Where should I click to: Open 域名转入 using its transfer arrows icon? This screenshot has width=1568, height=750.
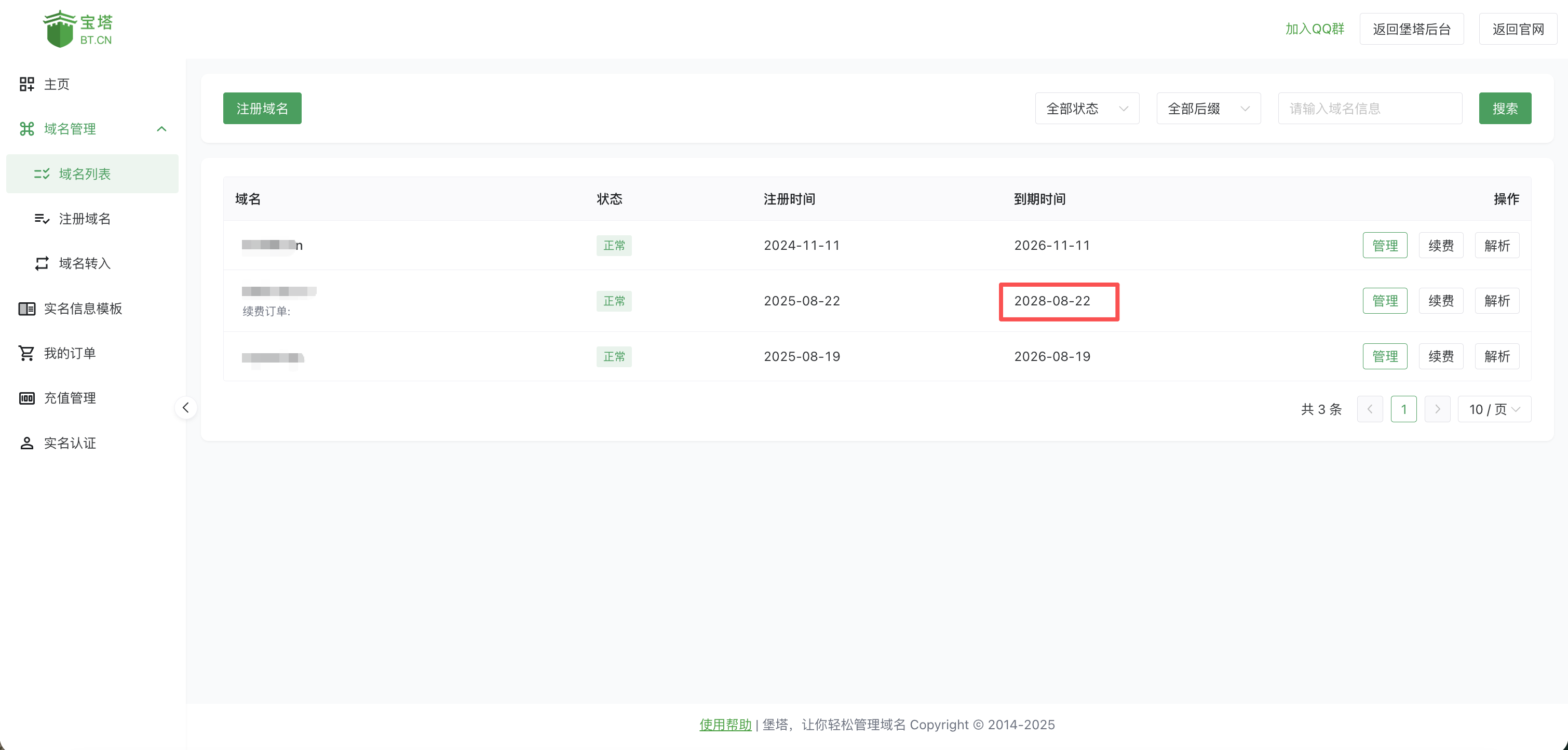pyautogui.click(x=42, y=264)
